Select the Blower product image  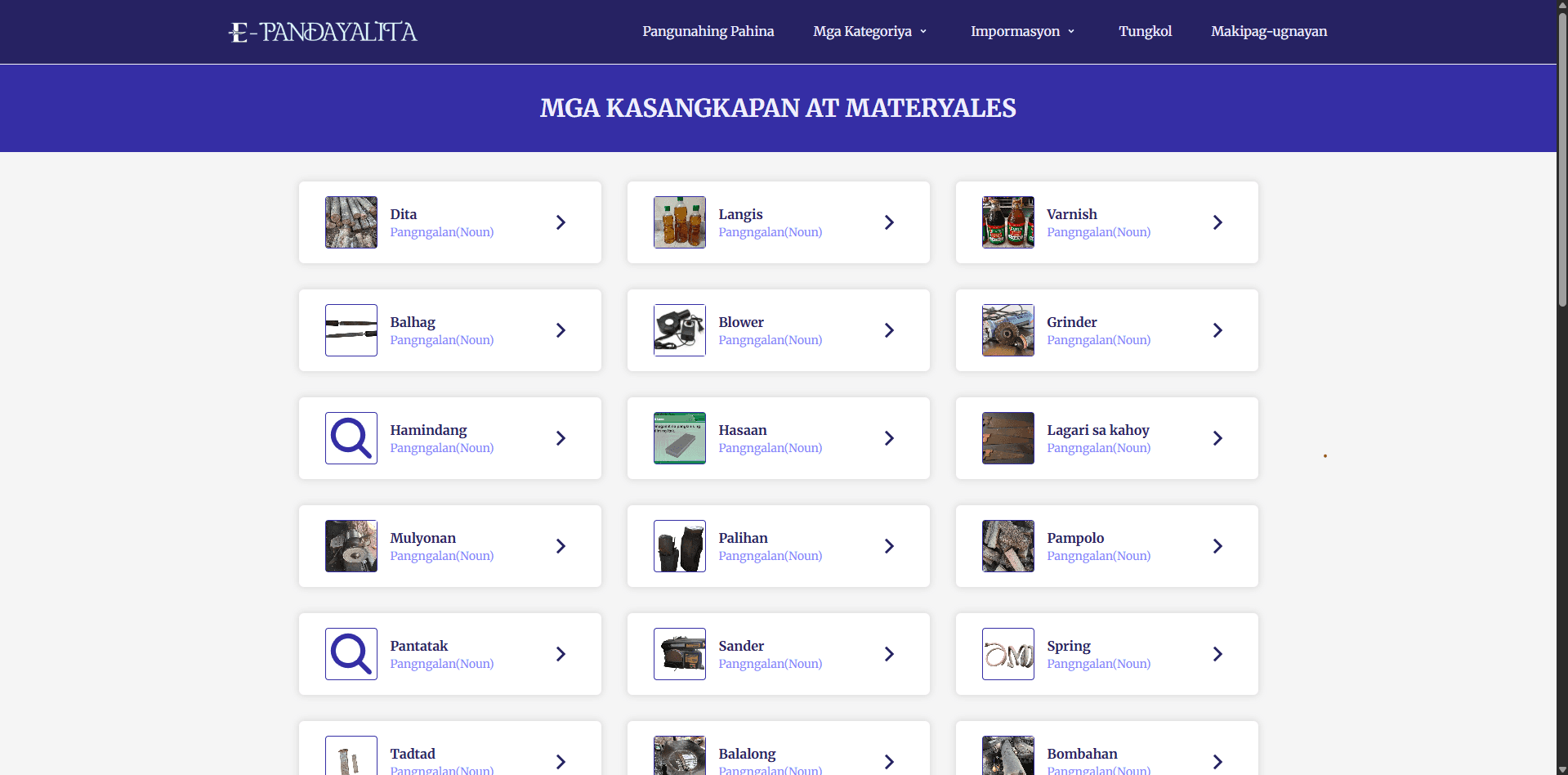[680, 330]
